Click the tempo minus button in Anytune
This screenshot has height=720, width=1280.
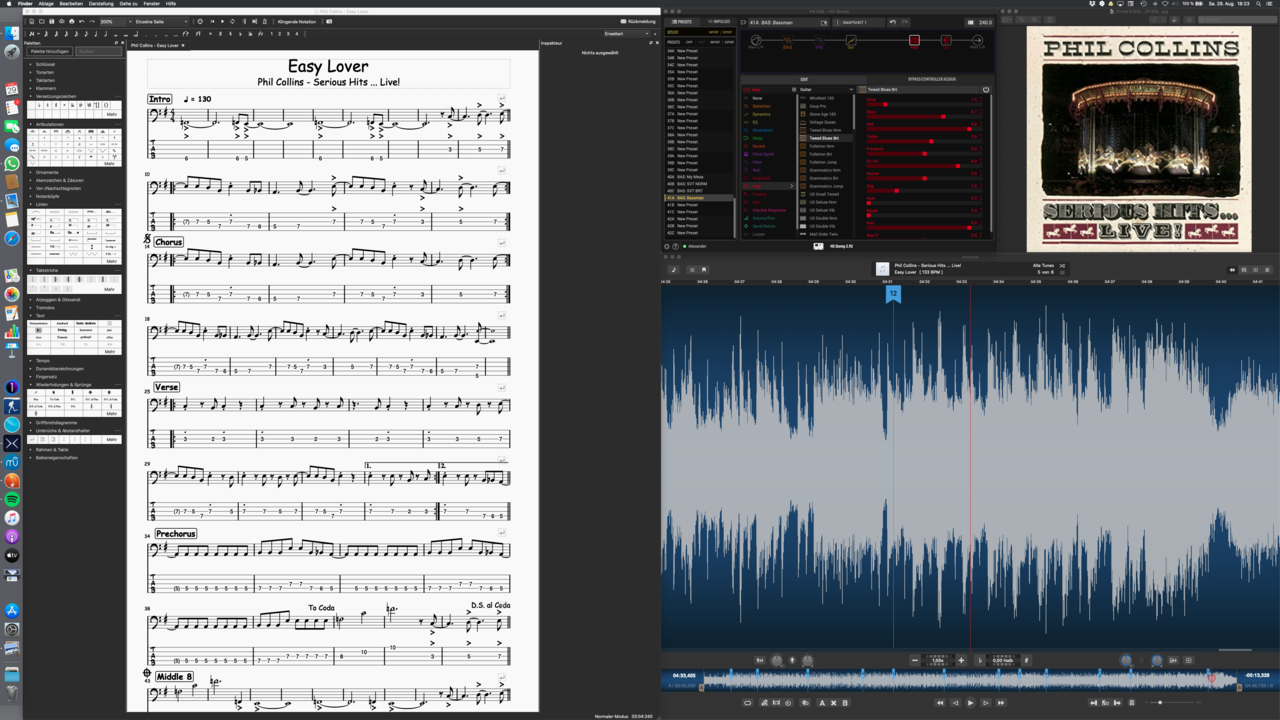[x=915, y=660]
